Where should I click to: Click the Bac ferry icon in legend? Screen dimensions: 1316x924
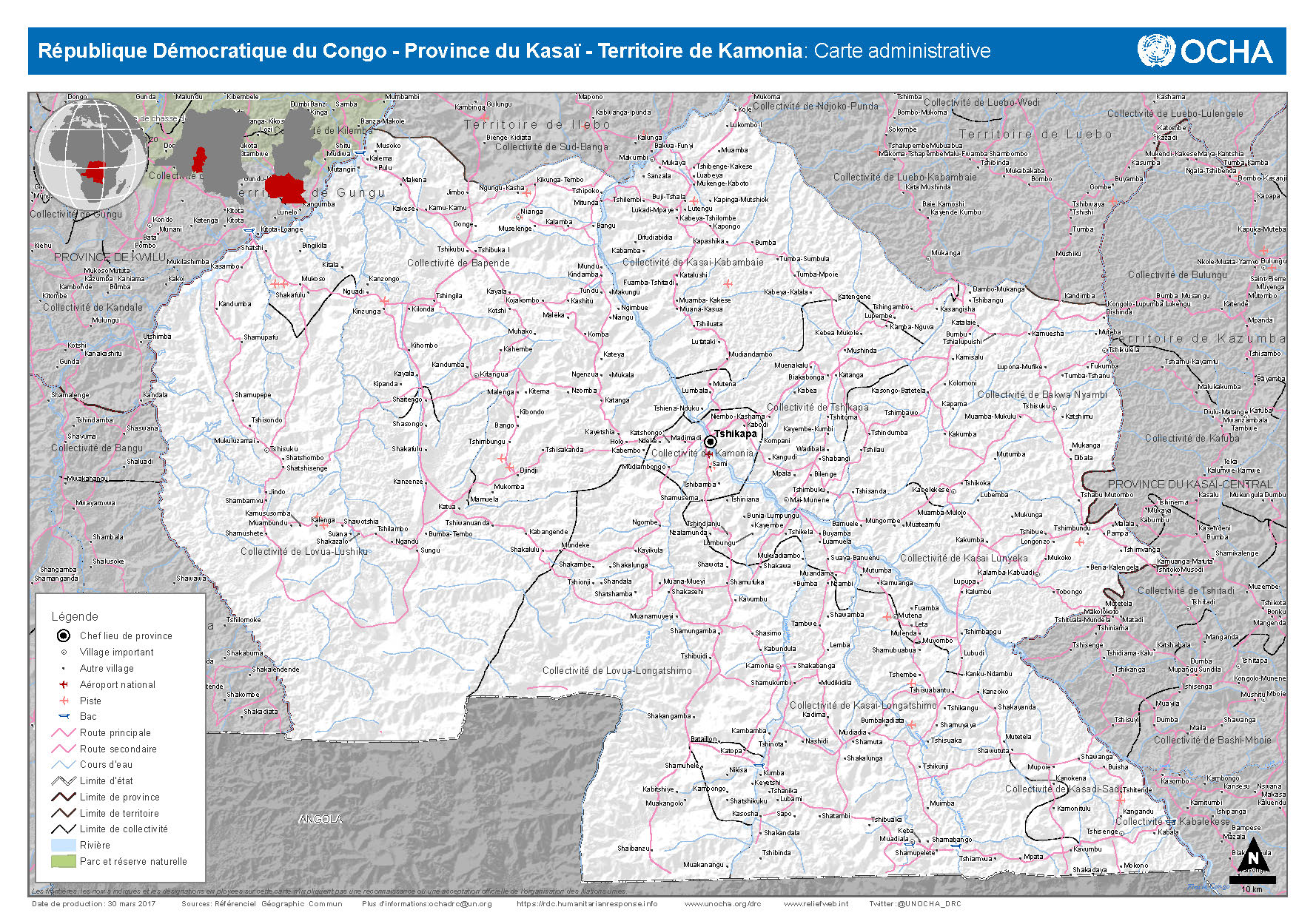point(64,716)
